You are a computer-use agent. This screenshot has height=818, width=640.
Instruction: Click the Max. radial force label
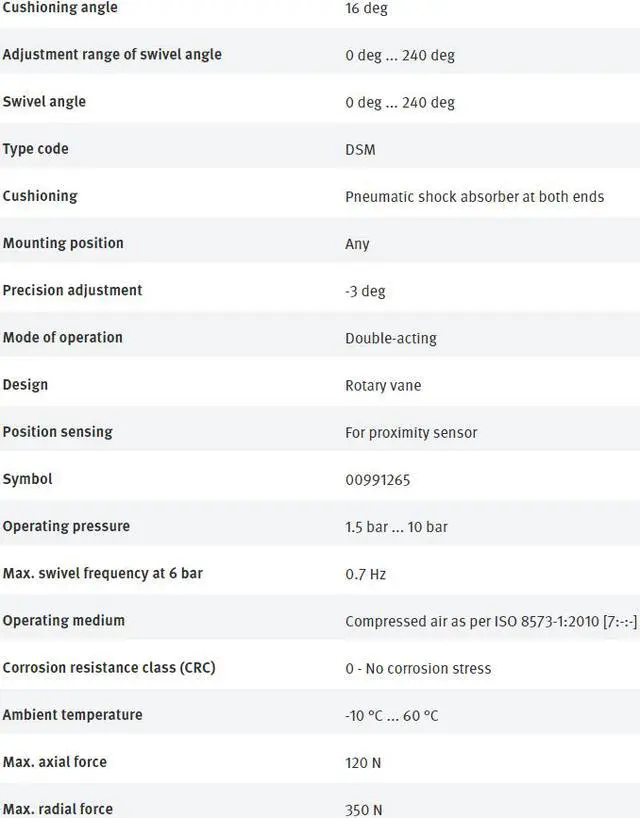tap(58, 808)
